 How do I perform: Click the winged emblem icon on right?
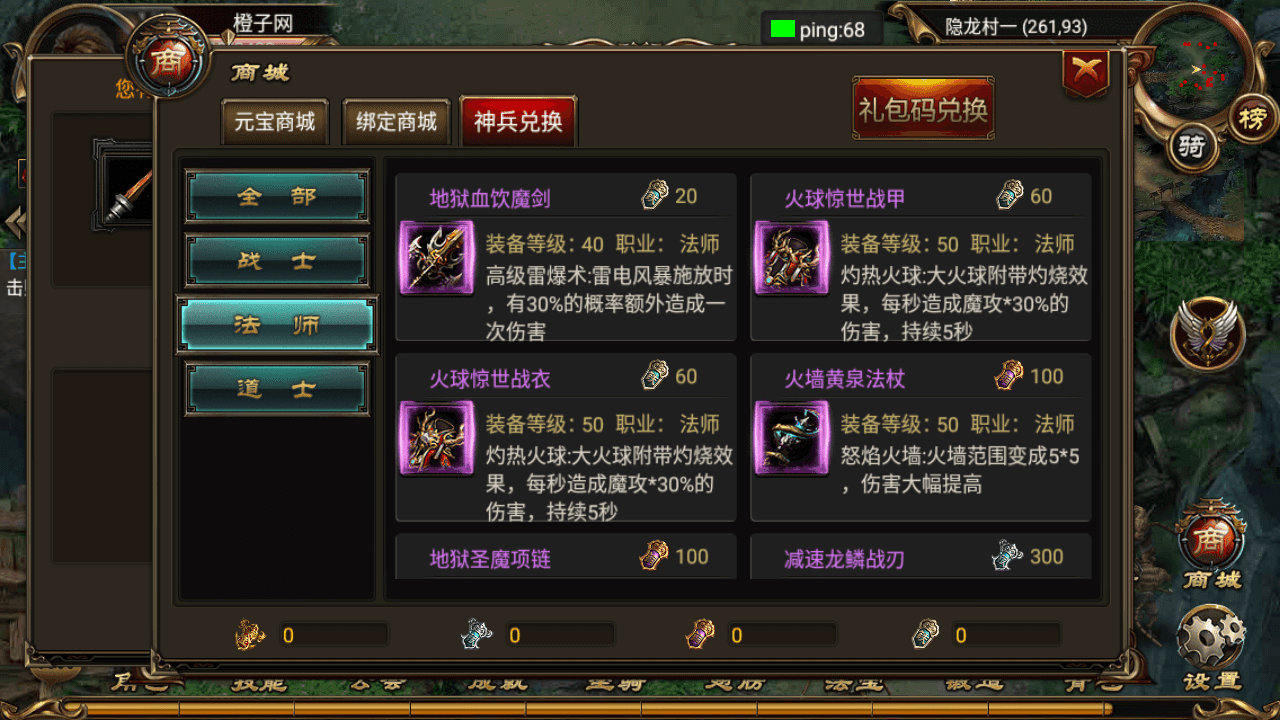pos(1208,334)
